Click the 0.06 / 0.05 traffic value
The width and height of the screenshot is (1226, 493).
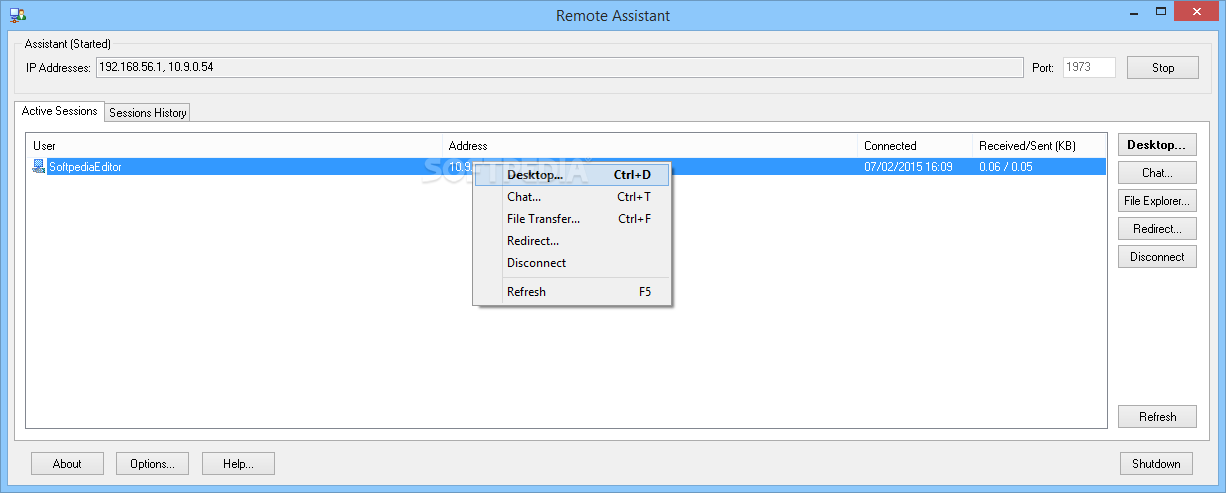click(x=1006, y=167)
